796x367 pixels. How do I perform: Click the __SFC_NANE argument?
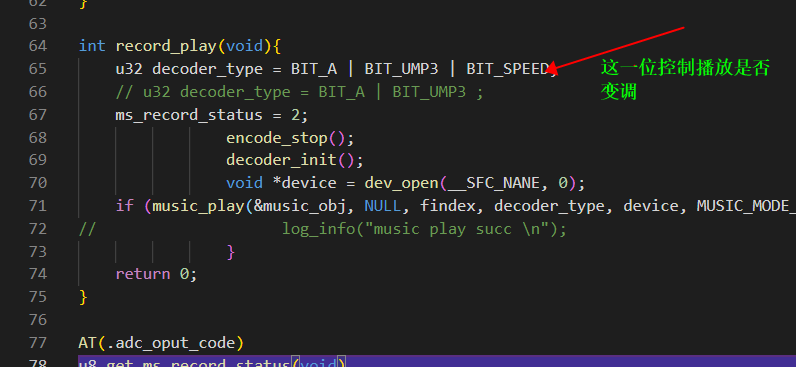point(493,183)
